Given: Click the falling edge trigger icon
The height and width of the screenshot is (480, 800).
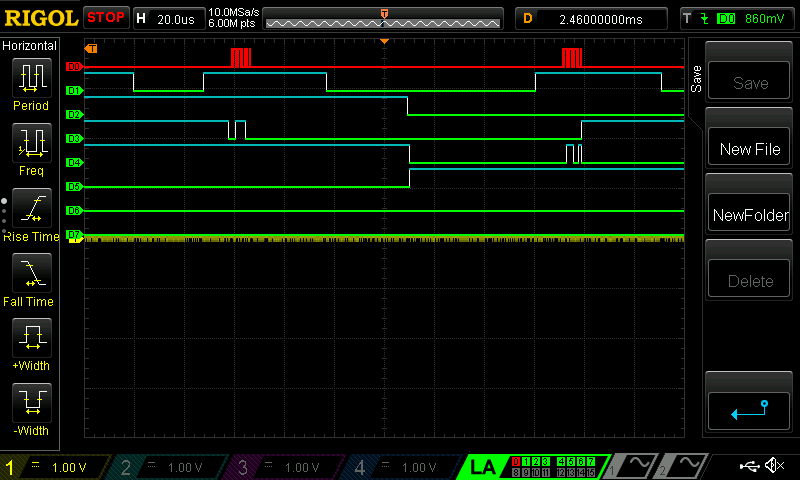Looking at the screenshot, I should click(x=705, y=19).
